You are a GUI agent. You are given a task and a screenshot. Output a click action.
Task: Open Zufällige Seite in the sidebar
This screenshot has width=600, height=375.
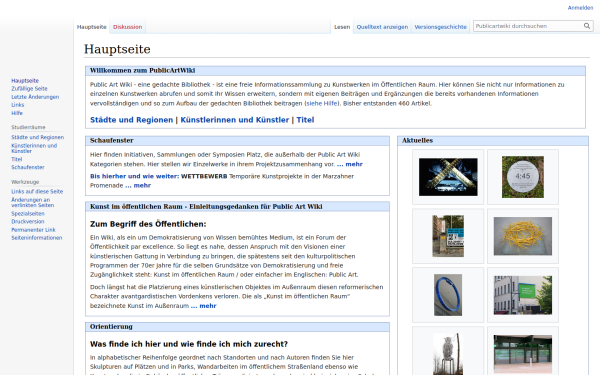29,89
